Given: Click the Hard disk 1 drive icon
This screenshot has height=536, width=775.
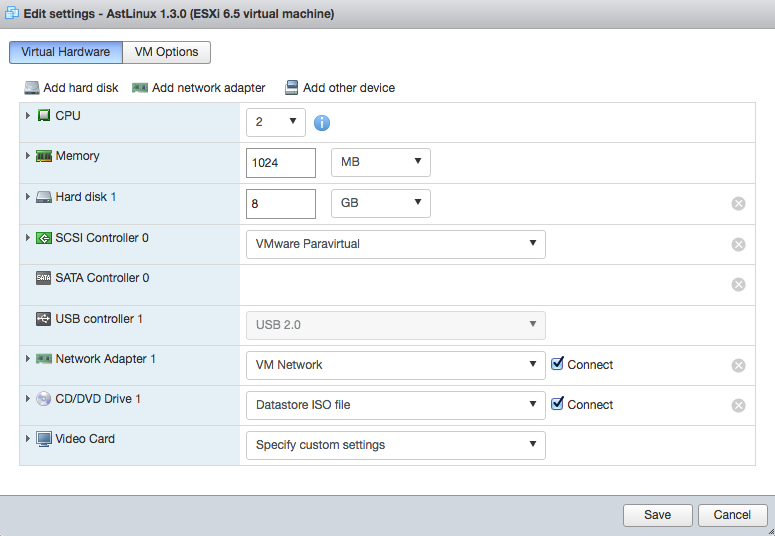Looking at the screenshot, I should tap(43, 197).
